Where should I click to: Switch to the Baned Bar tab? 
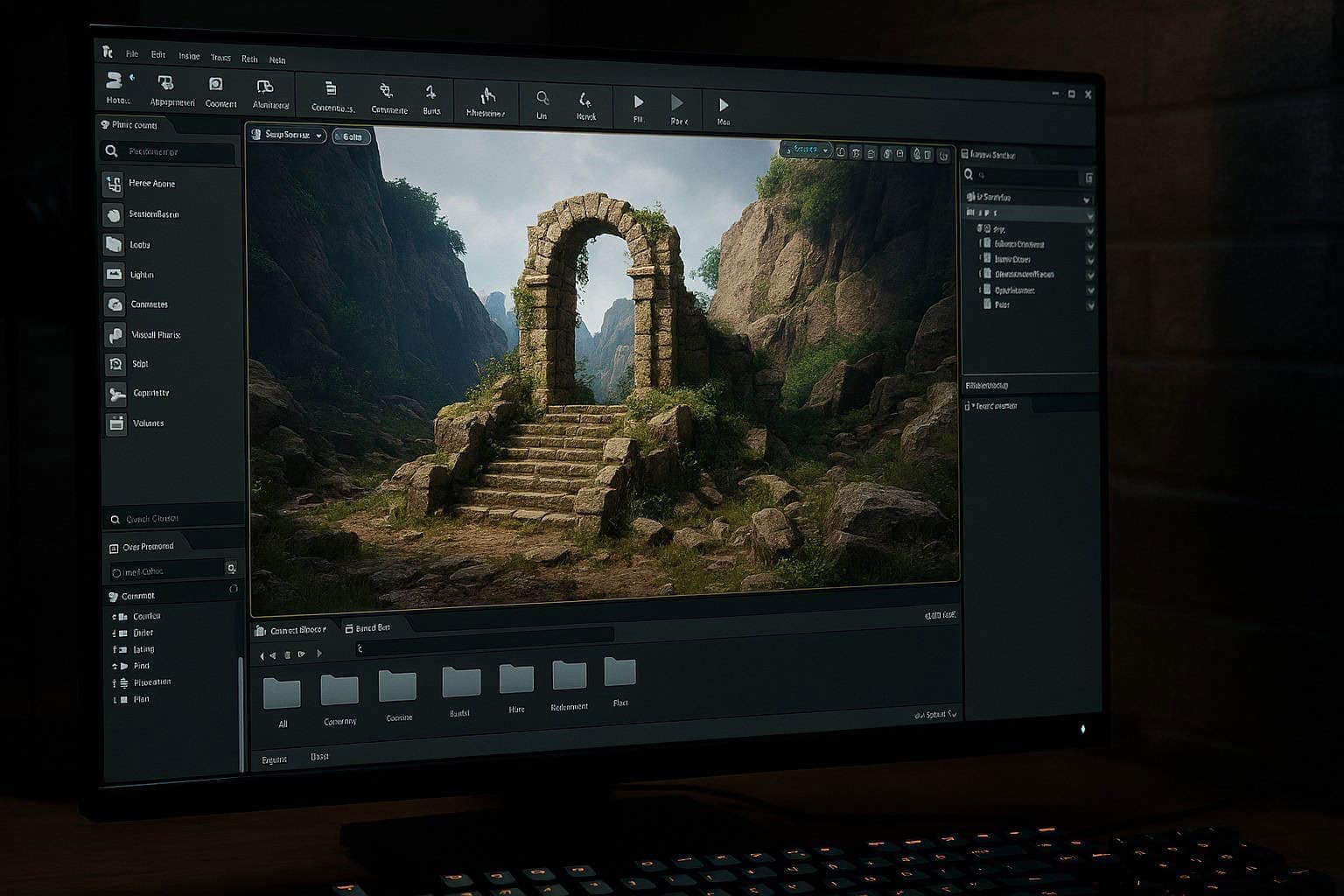point(367,628)
